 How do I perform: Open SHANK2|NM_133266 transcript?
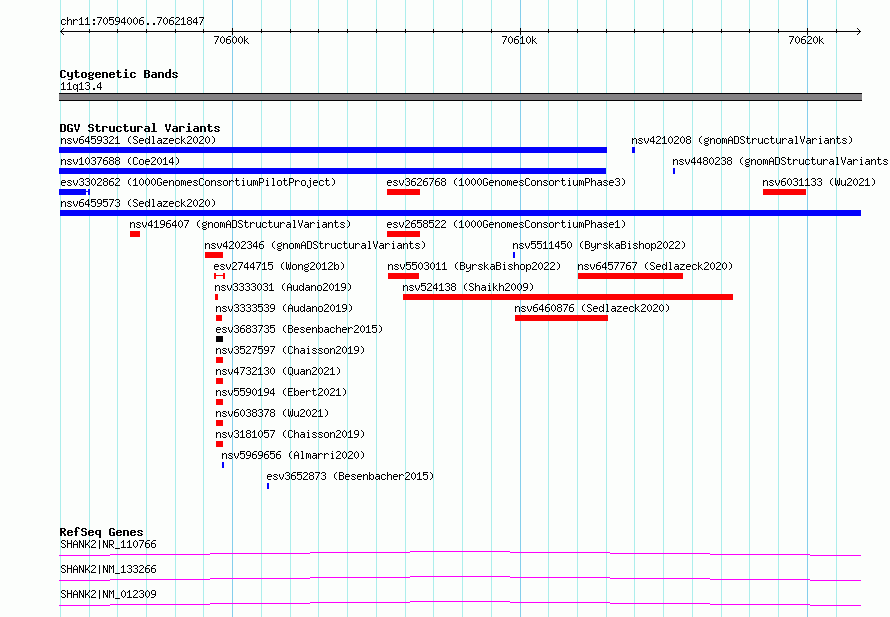coord(108,569)
